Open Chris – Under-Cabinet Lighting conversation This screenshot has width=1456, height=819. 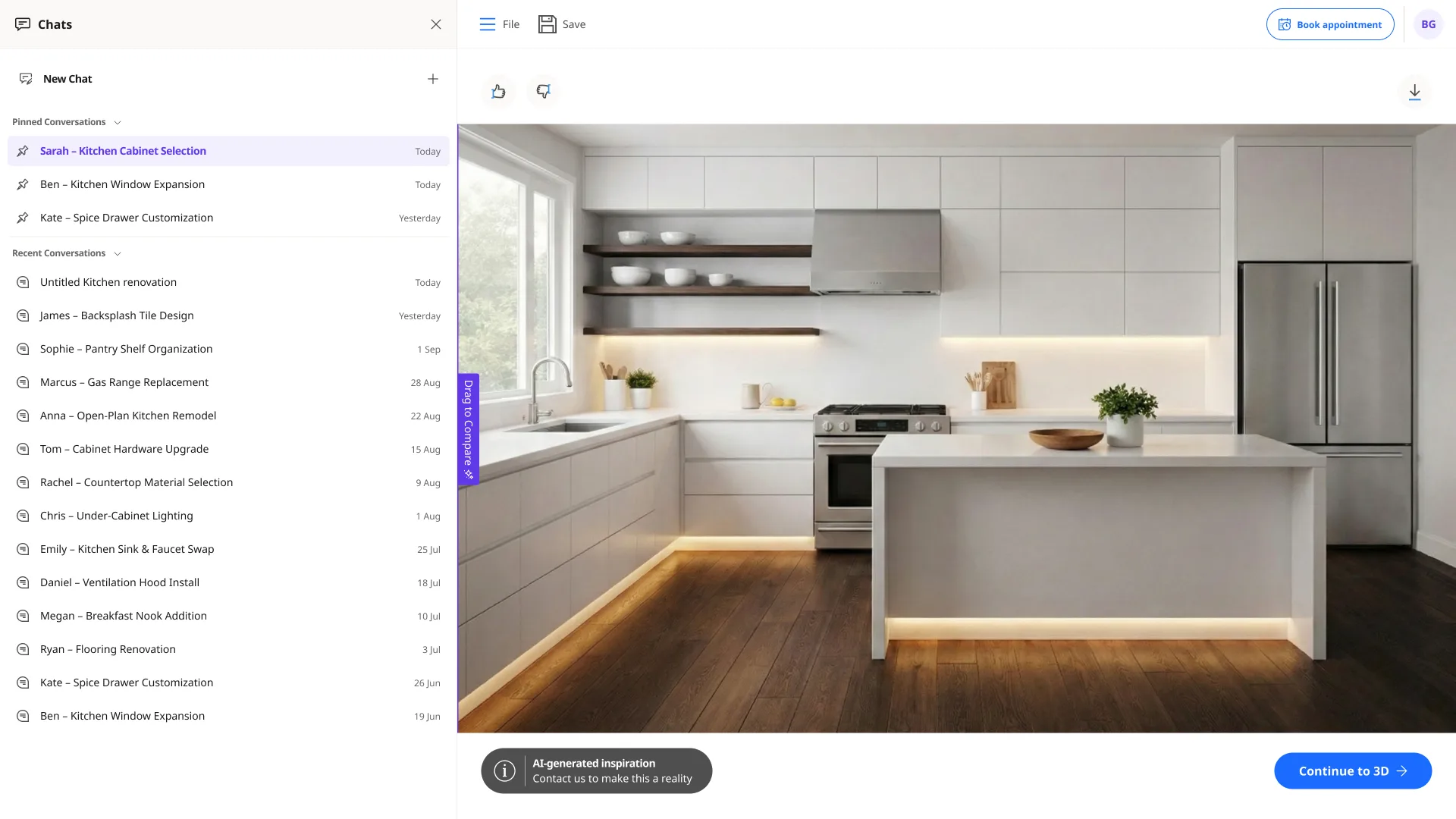click(228, 516)
